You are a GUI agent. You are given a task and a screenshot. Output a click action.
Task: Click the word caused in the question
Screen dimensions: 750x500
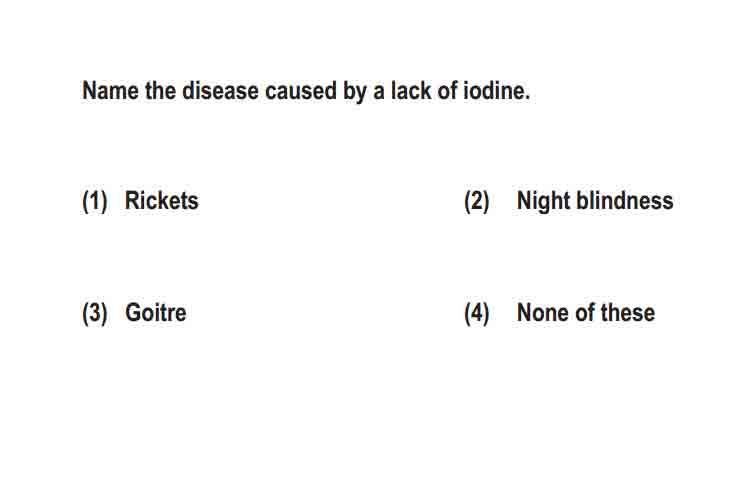coord(300,90)
